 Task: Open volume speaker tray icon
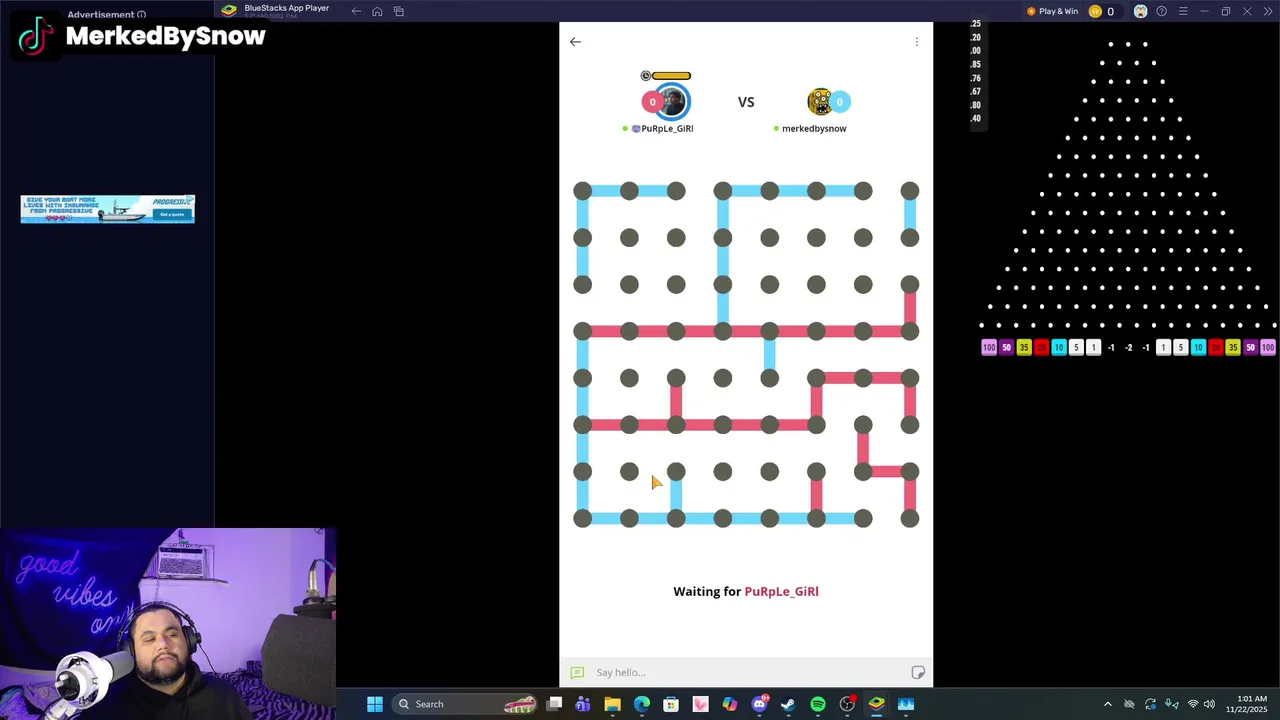[1209, 704]
